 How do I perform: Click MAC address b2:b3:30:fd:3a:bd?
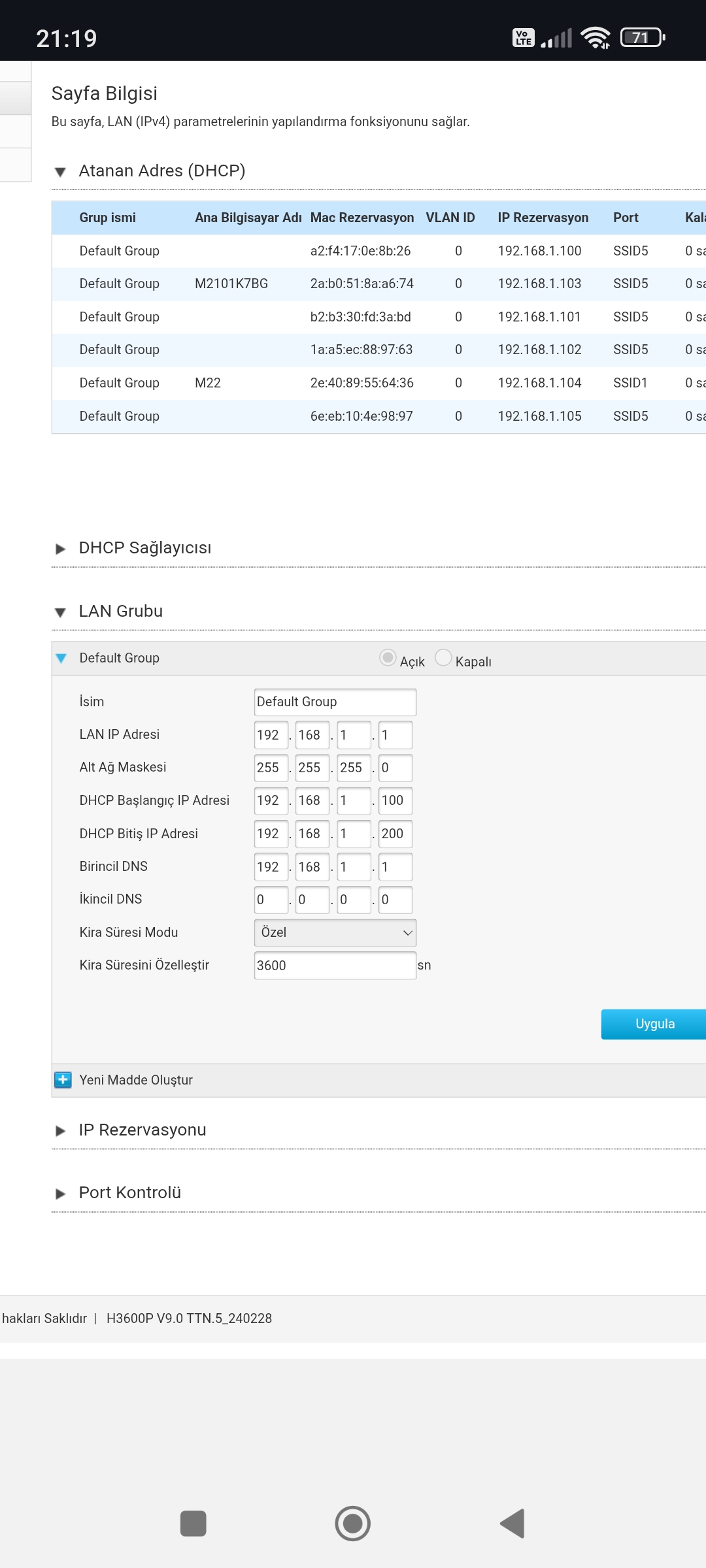pyautogui.click(x=361, y=317)
